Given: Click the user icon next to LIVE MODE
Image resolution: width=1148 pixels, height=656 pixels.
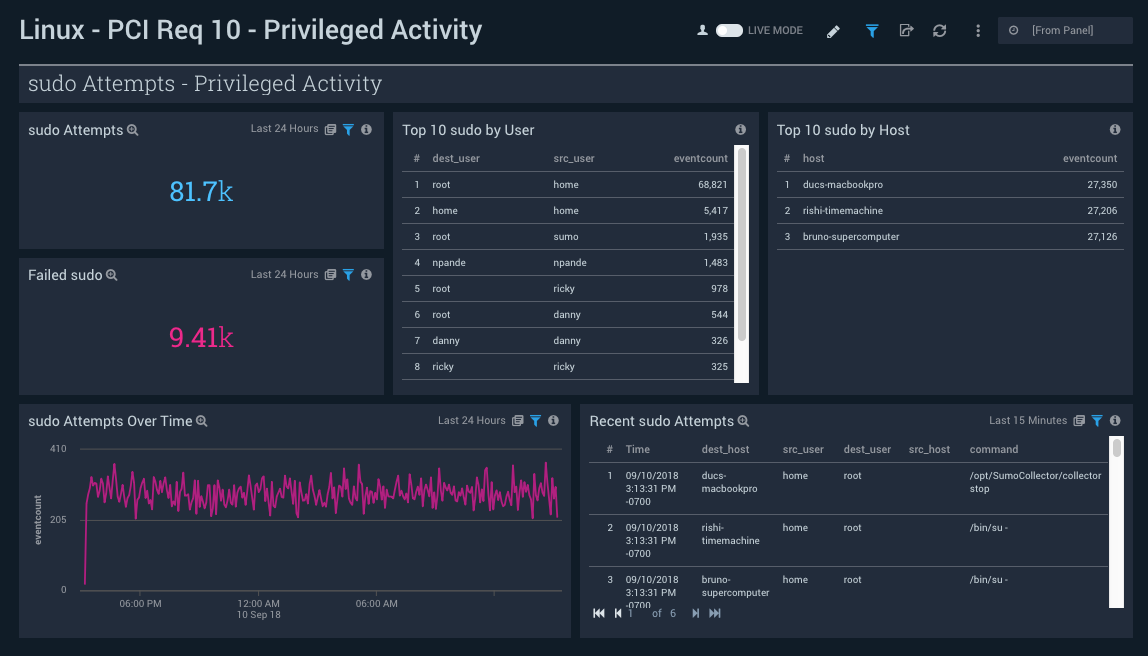Looking at the screenshot, I should 703,30.
